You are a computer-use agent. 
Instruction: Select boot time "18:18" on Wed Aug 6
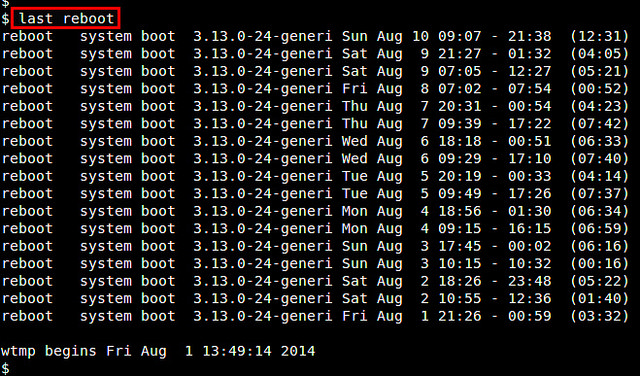pos(460,141)
